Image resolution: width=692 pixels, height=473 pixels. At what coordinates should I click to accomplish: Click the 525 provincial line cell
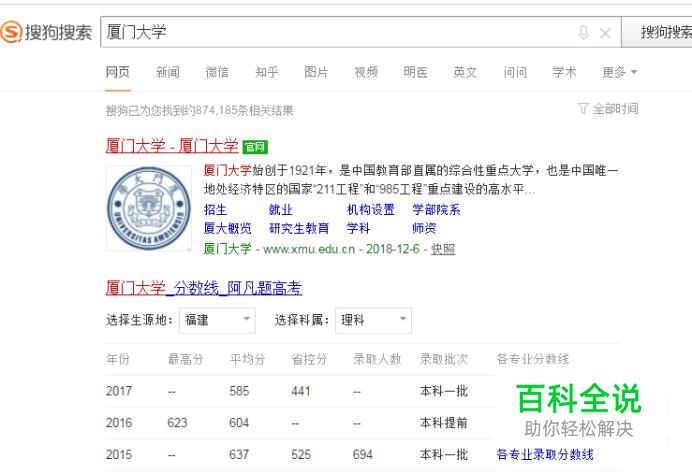click(x=301, y=454)
